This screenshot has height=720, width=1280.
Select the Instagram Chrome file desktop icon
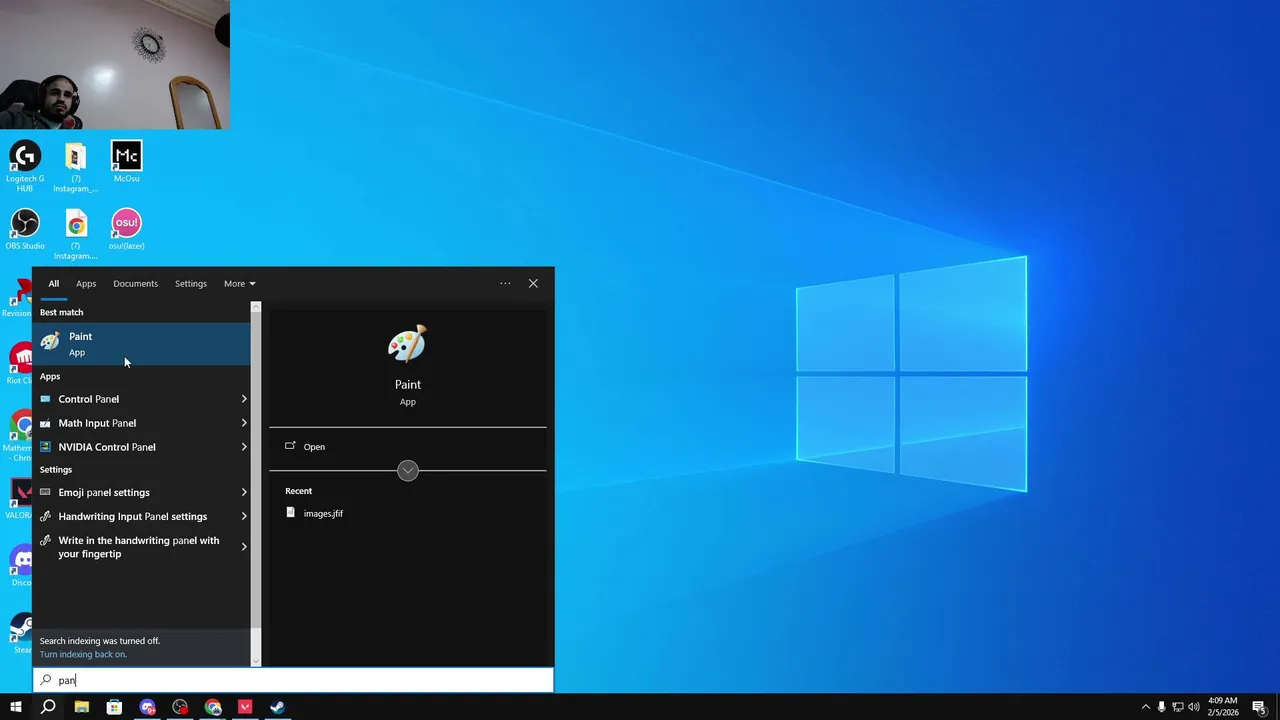[76, 233]
